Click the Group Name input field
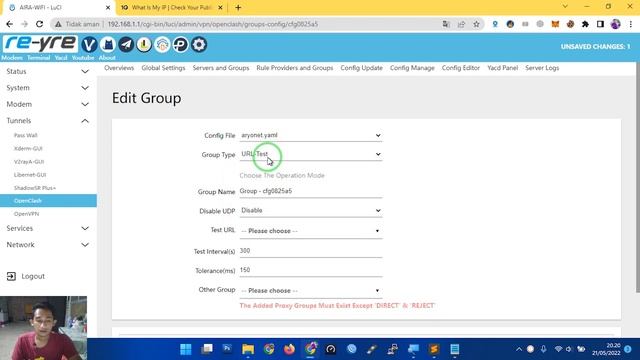The height and width of the screenshot is (360, 640). [x=311, y=191]
